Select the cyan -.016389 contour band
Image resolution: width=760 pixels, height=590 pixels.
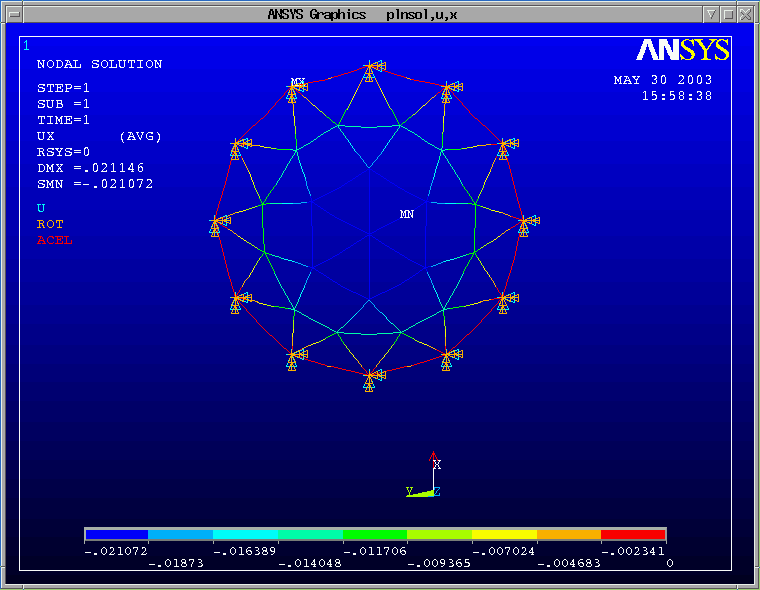pos(245,534)
